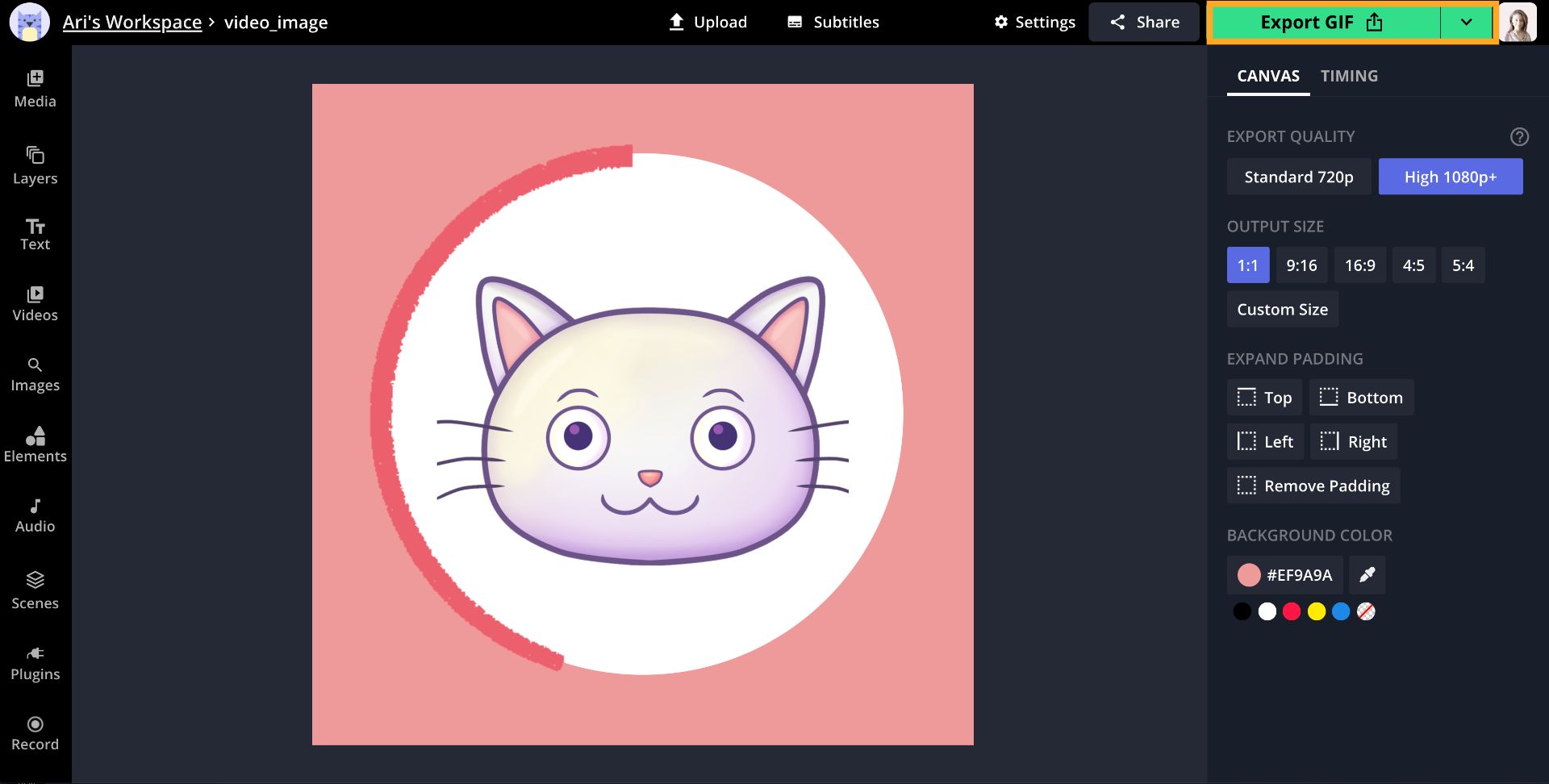Screen dimensions: 1549x784
Task: Click the Share button
Action: [1143, 23]
